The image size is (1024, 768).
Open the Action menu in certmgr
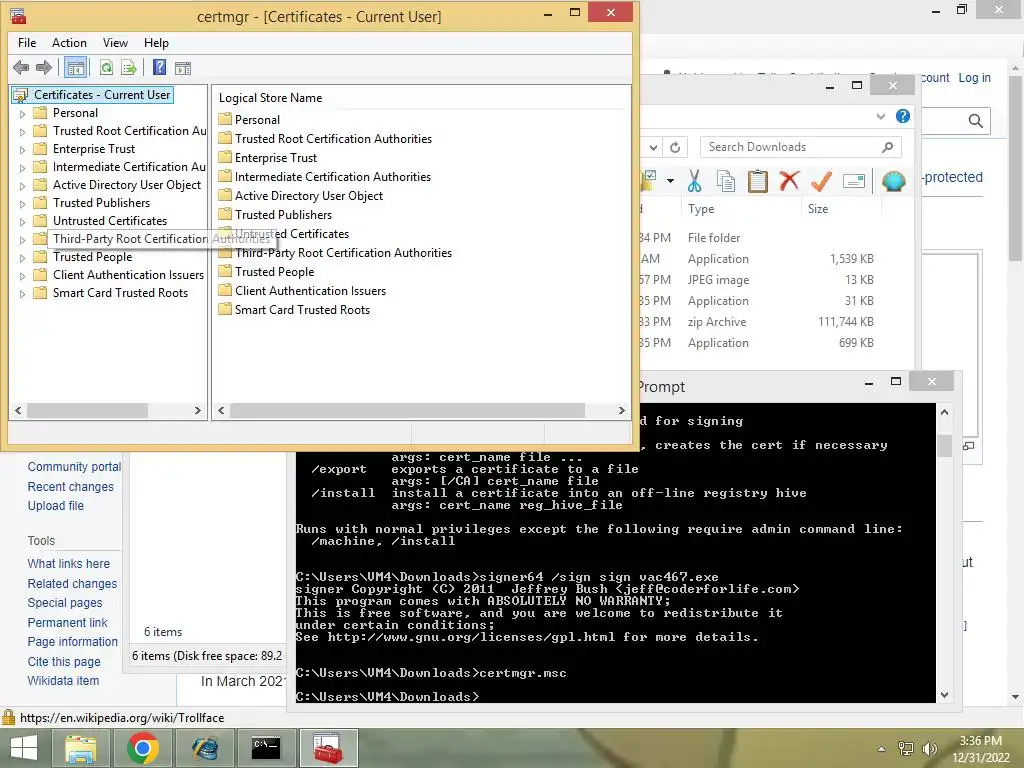[69, 42]
